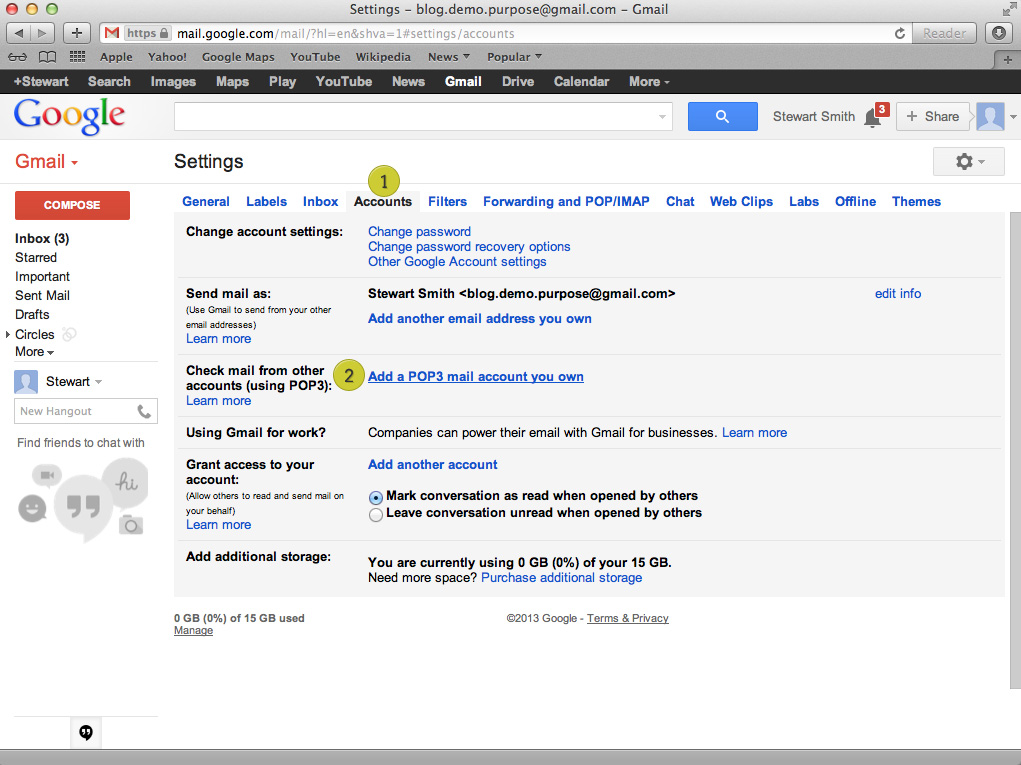Click the phone icon in New Hangout box
Screen dimensions: 1021x765
coord(144,411)
